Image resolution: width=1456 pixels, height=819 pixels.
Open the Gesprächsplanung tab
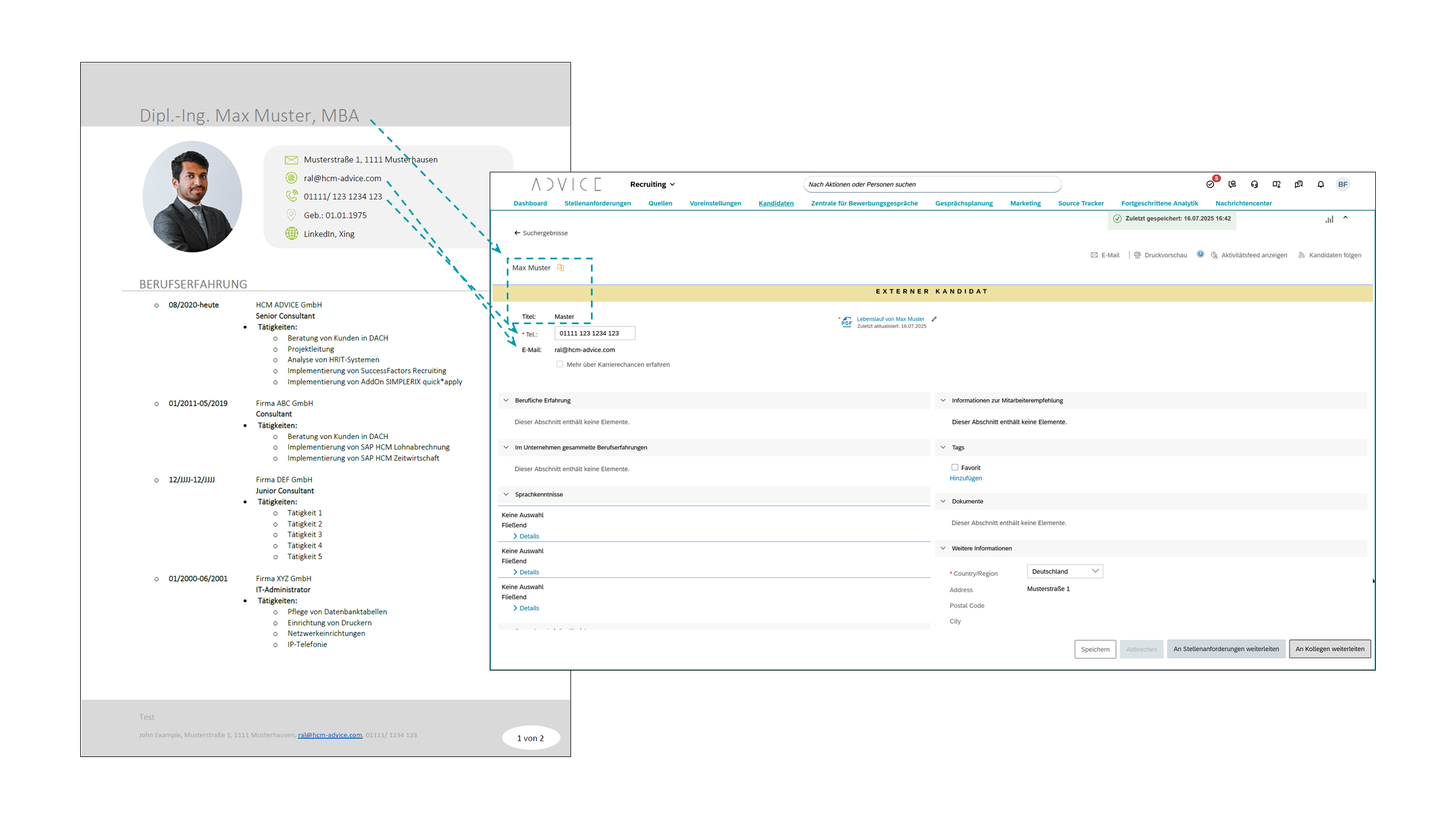click(x=964, y=204)
